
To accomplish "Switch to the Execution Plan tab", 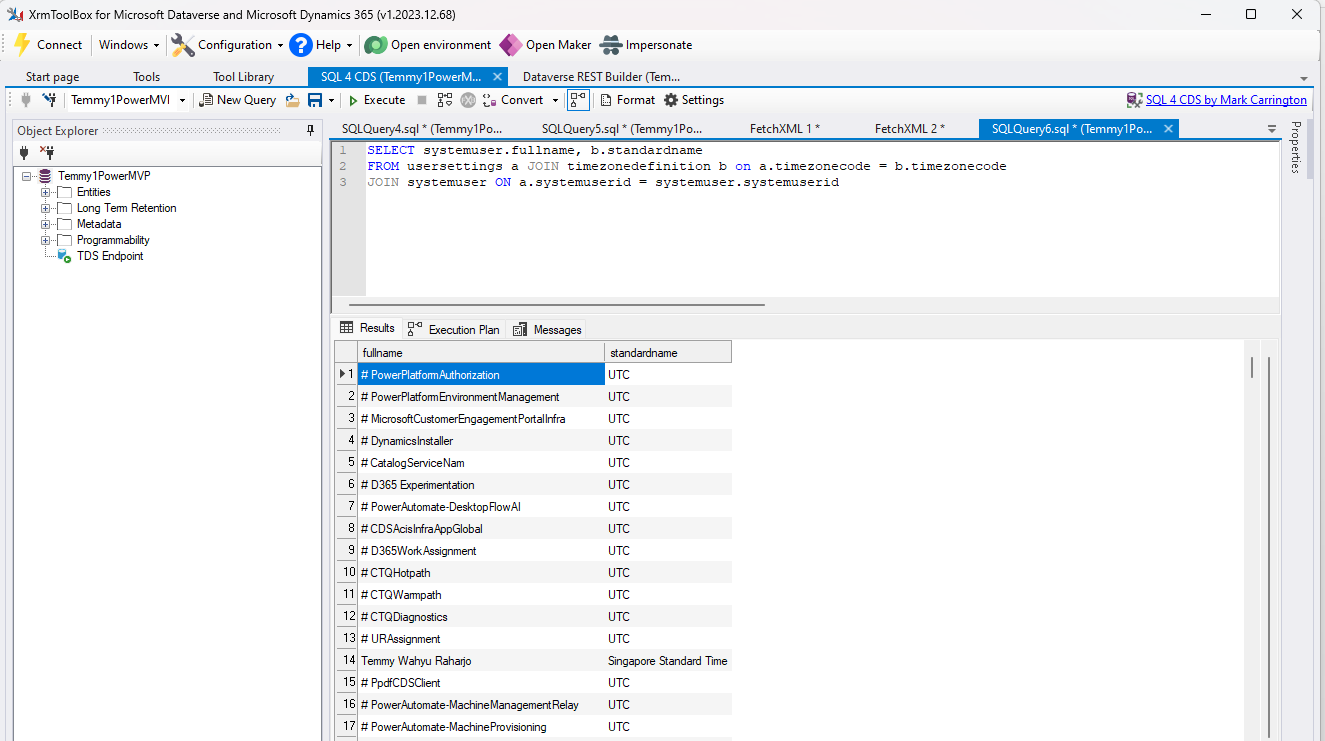I will 453,329.
